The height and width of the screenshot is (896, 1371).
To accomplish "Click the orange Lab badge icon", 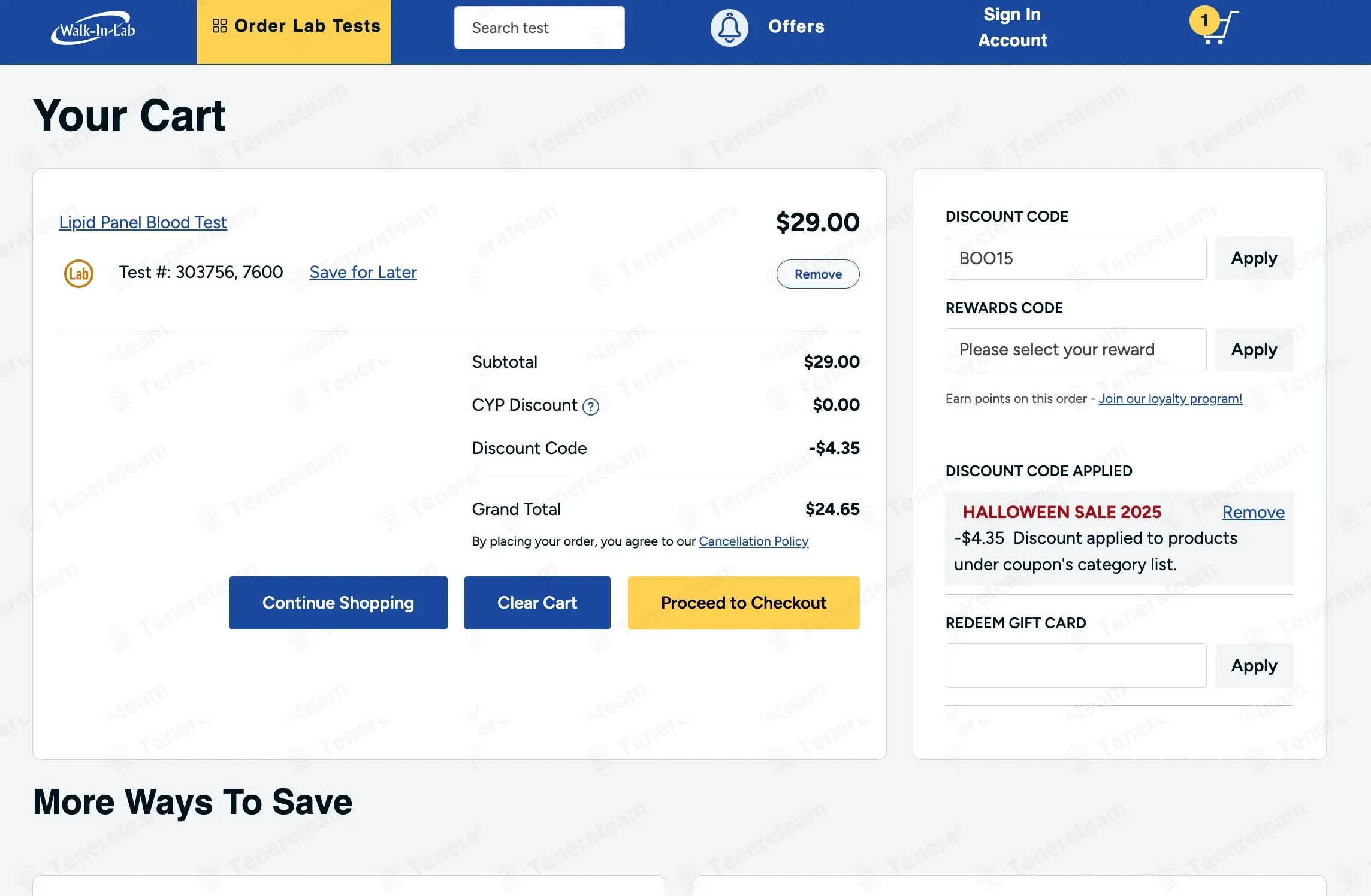I will (78, 274).
